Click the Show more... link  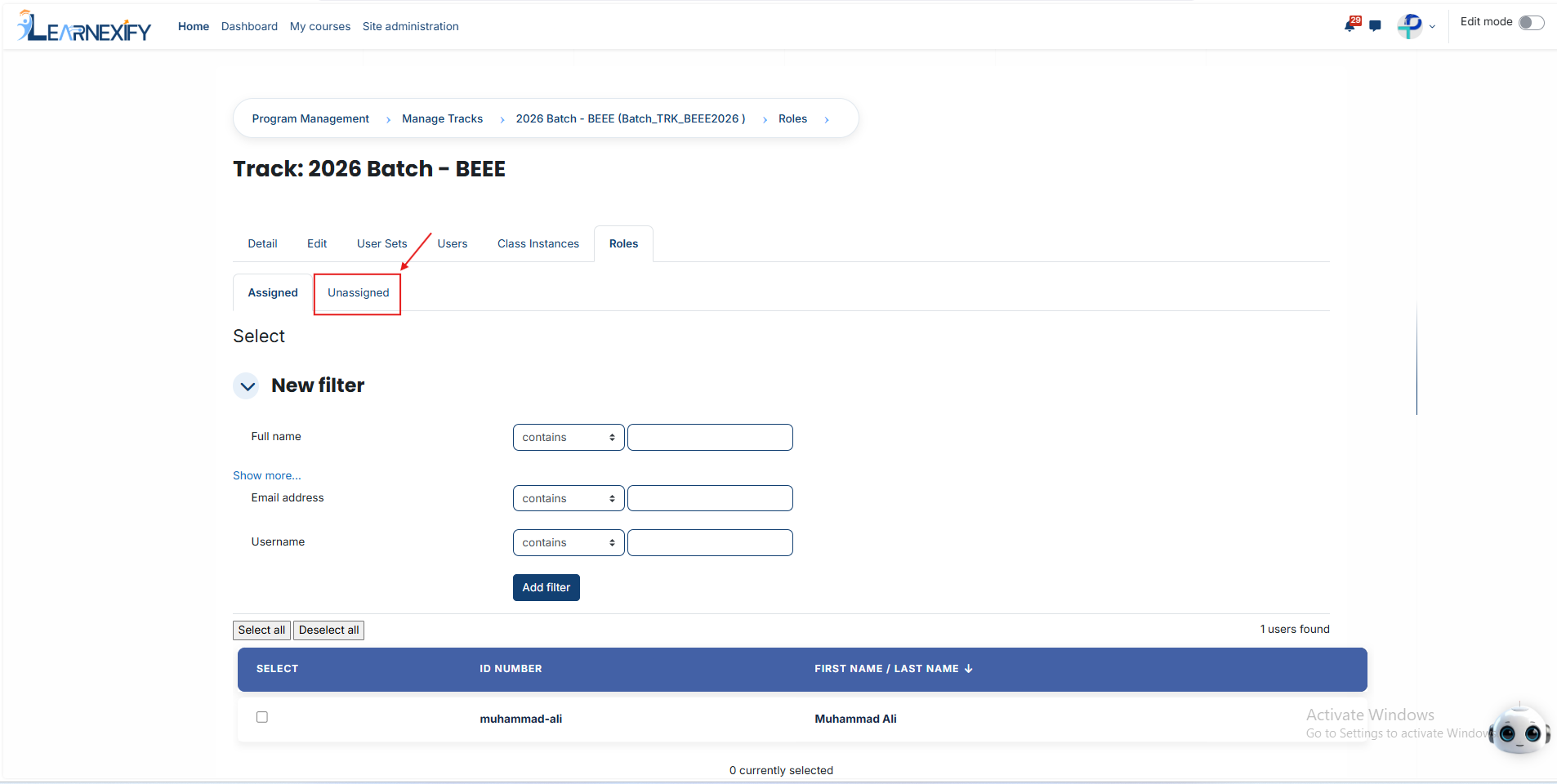tap(267, 475)
